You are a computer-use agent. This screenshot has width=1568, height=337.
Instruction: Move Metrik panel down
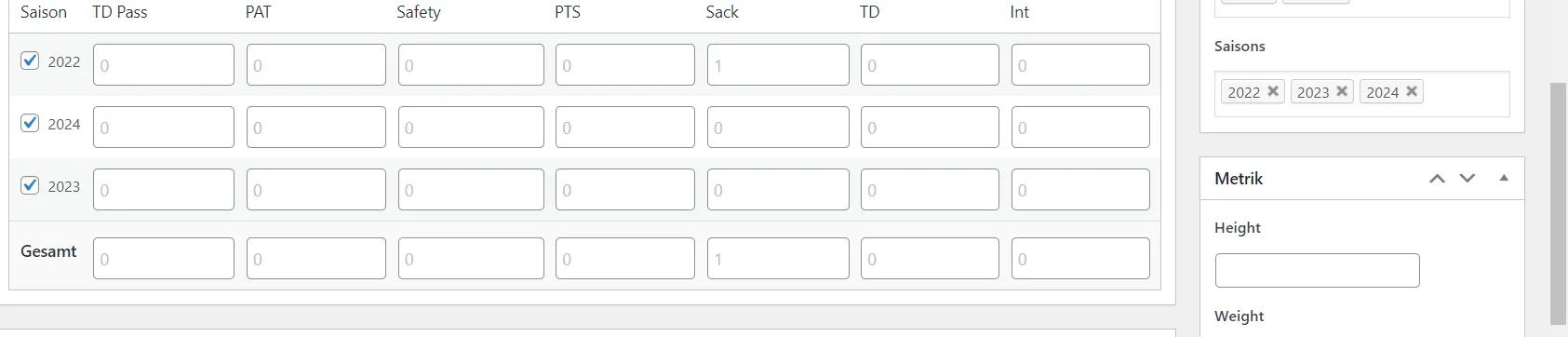(1467, 179)
